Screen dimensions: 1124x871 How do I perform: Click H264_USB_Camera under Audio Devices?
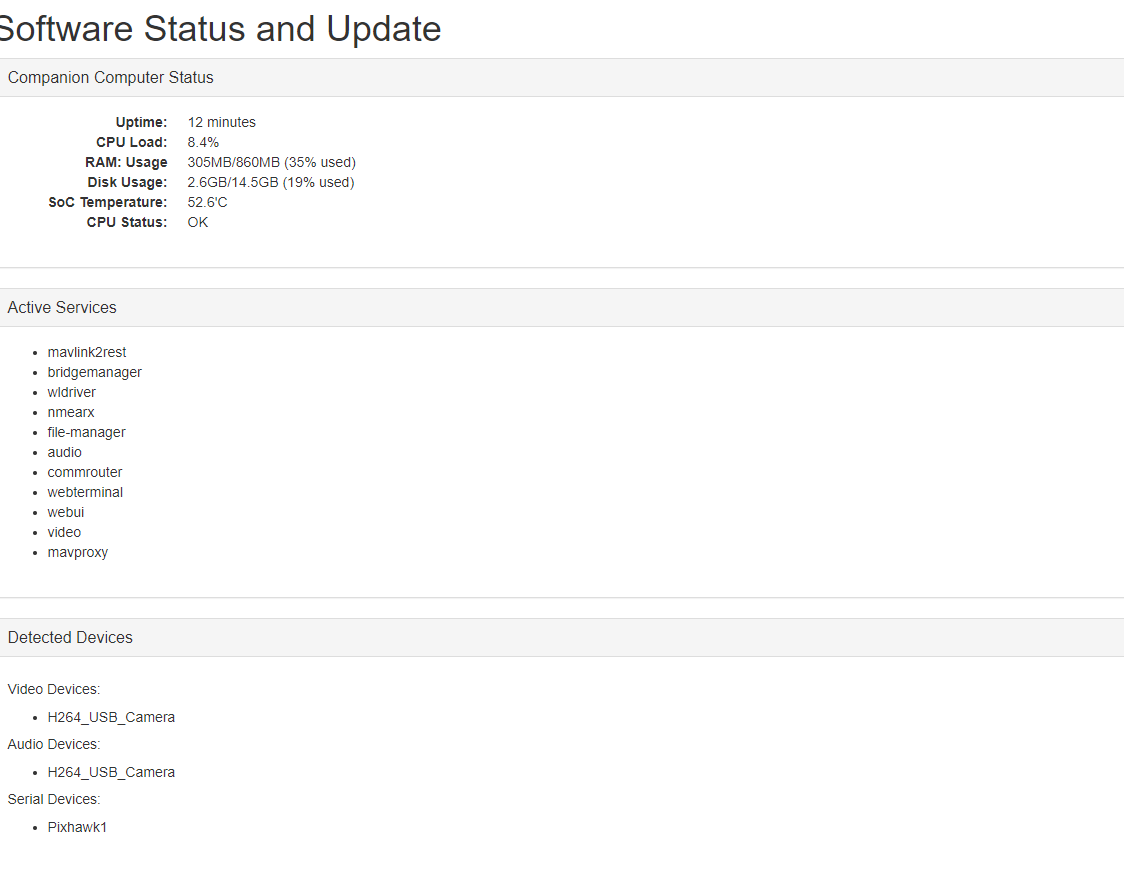click(111, 773)
